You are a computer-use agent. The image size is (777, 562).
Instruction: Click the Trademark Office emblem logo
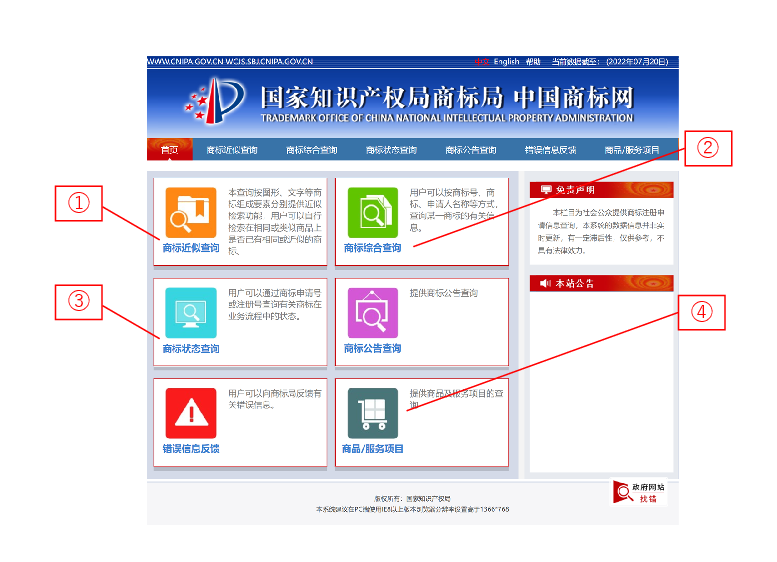point(215,101)
